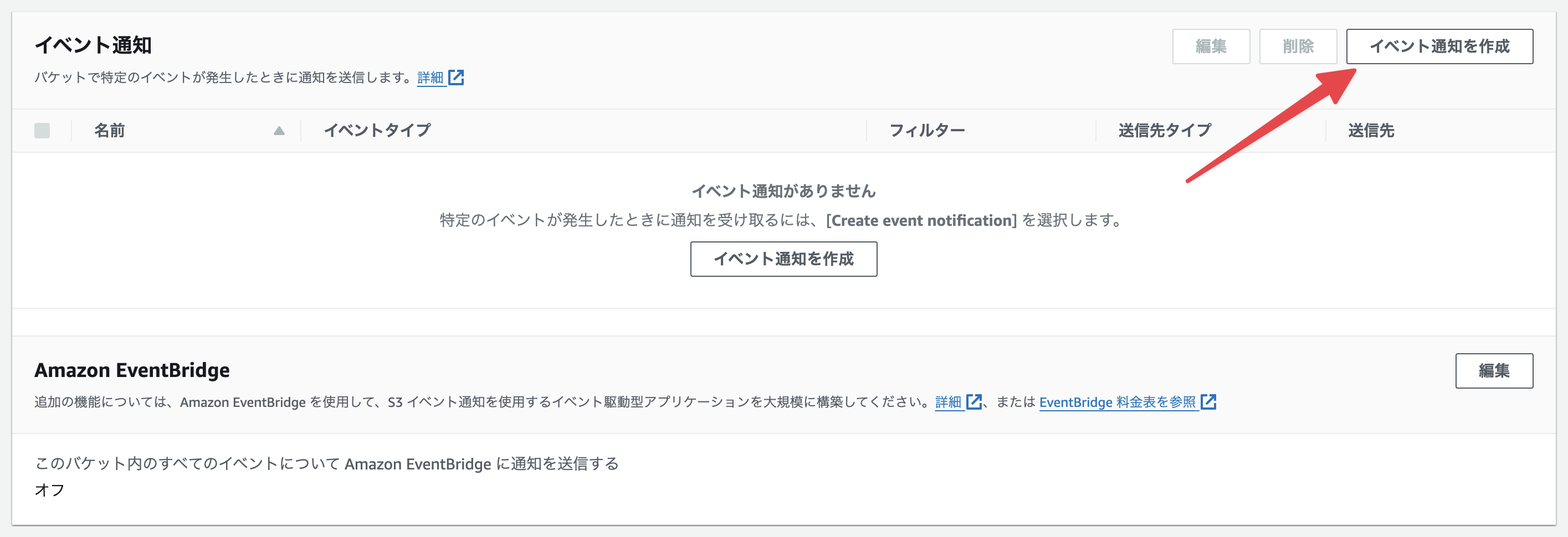This screenshot has width=1568, height=537.
Task: Click the 送信先タイプ column header
Action: (x=1165, y=131)
